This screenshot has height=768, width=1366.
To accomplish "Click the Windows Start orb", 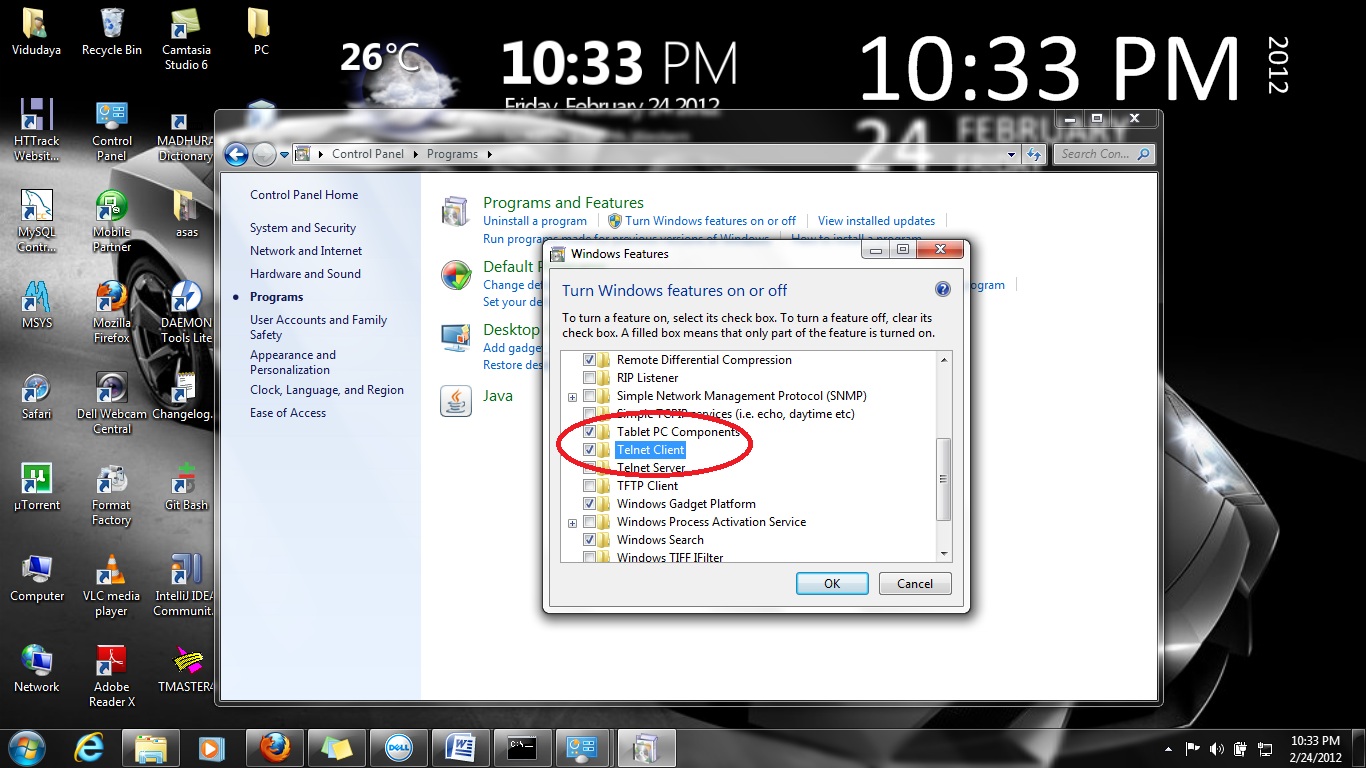I will click(x=27, y=747).
